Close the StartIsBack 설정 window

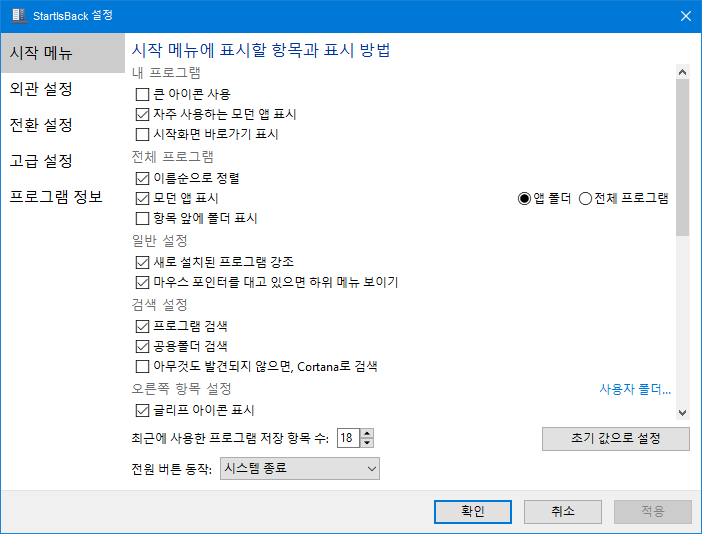coord(685,16)
